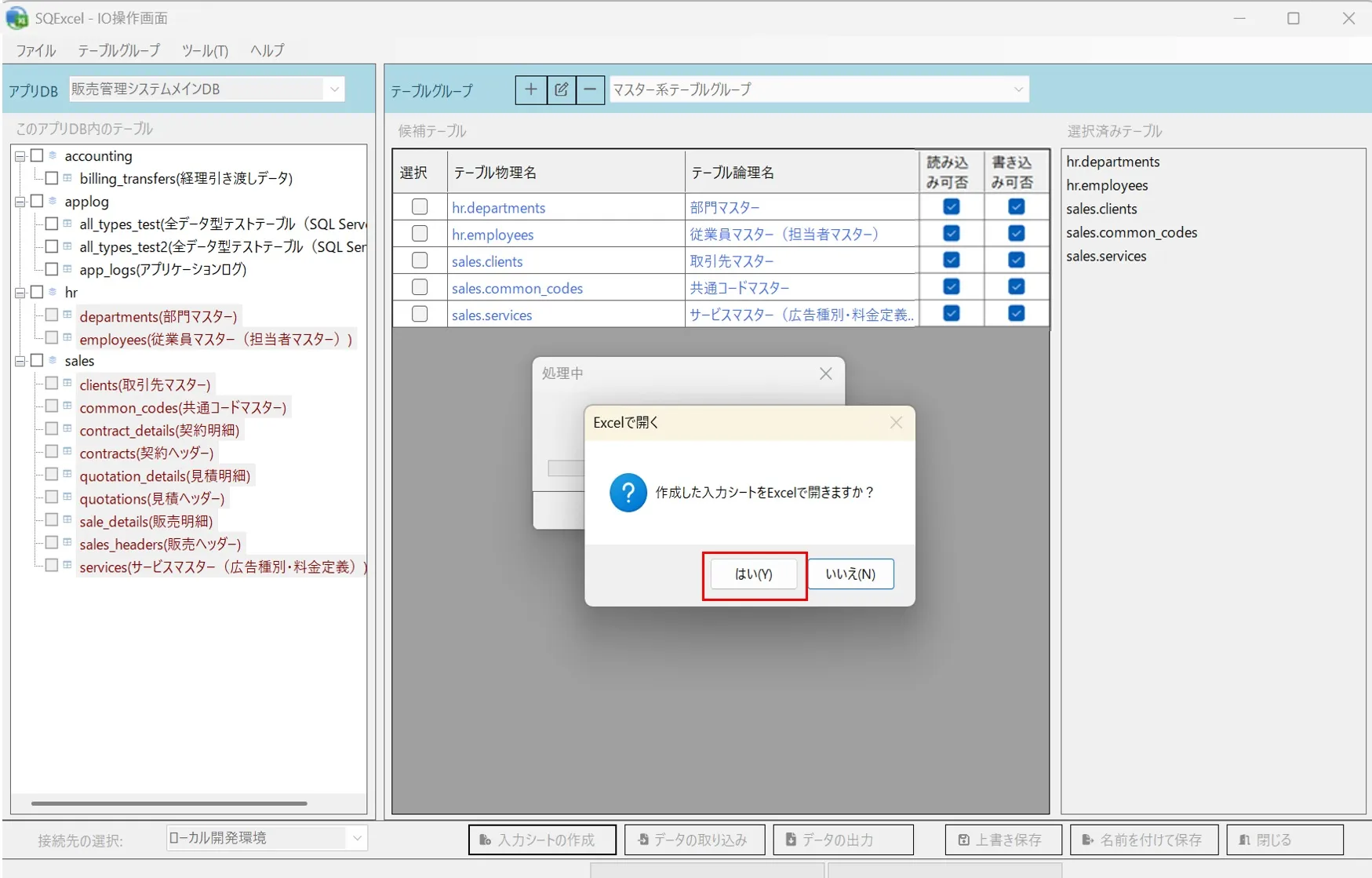Viewport: 1372px width, 878px height.
Task: Click データの出力 button
Action: 843,840
